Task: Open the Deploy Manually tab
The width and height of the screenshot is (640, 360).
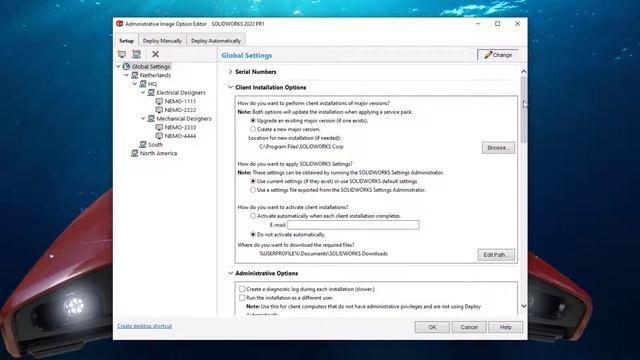Action: coord(162,41)
